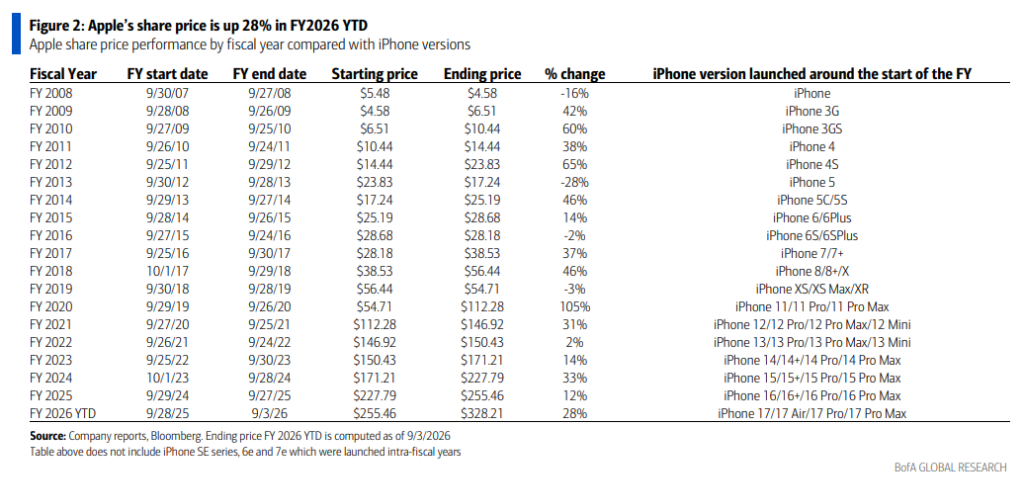This screenshot has height=479, width=1024.
Task: Click the % change column header
Action: pyautogui.click(x=575, y=74)
